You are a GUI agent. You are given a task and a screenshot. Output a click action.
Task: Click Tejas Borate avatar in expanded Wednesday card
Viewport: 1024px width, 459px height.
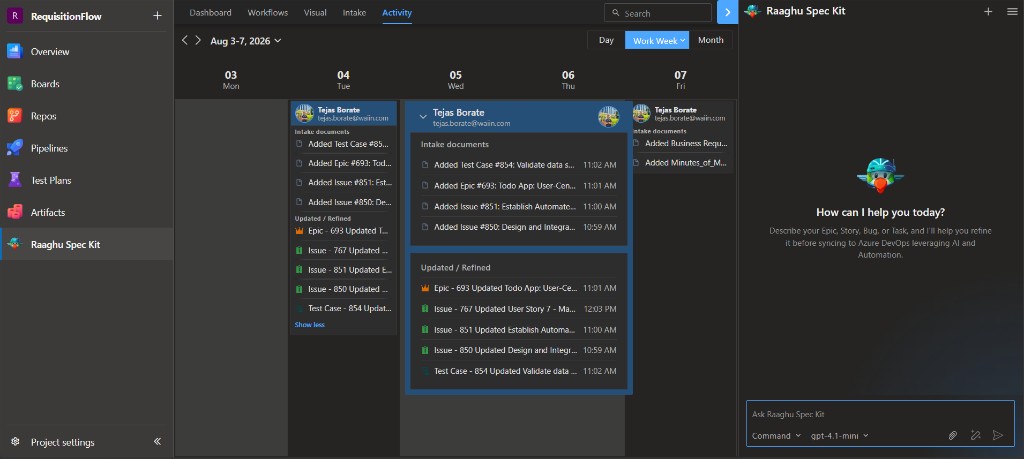[x=608, y=117]
